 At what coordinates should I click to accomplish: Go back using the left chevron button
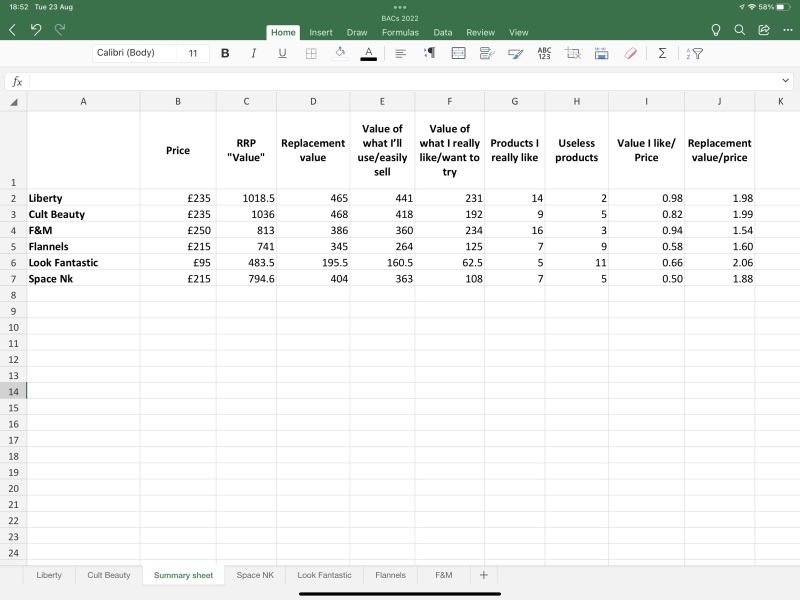(x=12, y=30)
